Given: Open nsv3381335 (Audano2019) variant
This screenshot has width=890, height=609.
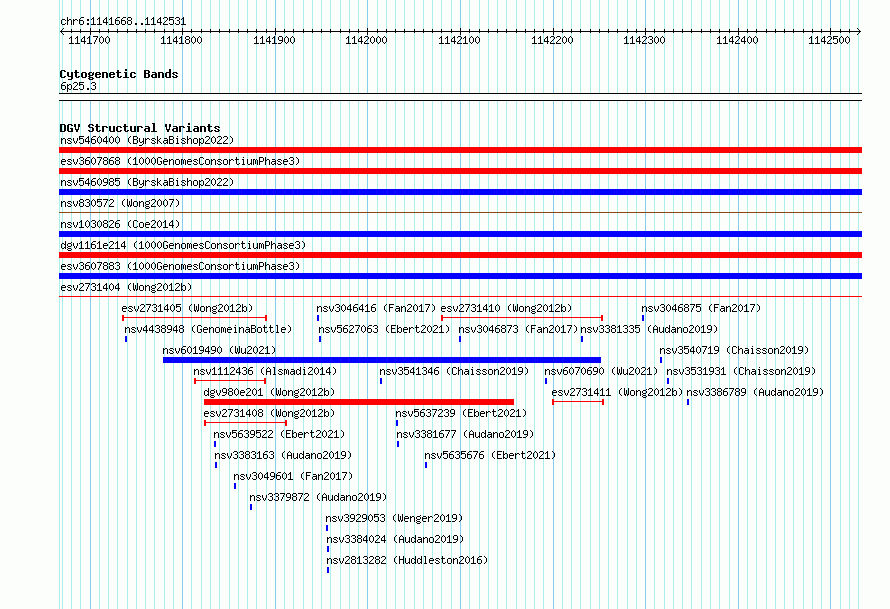Looking at the screenshot, I should pyautogui.click(x=649, y=329).
